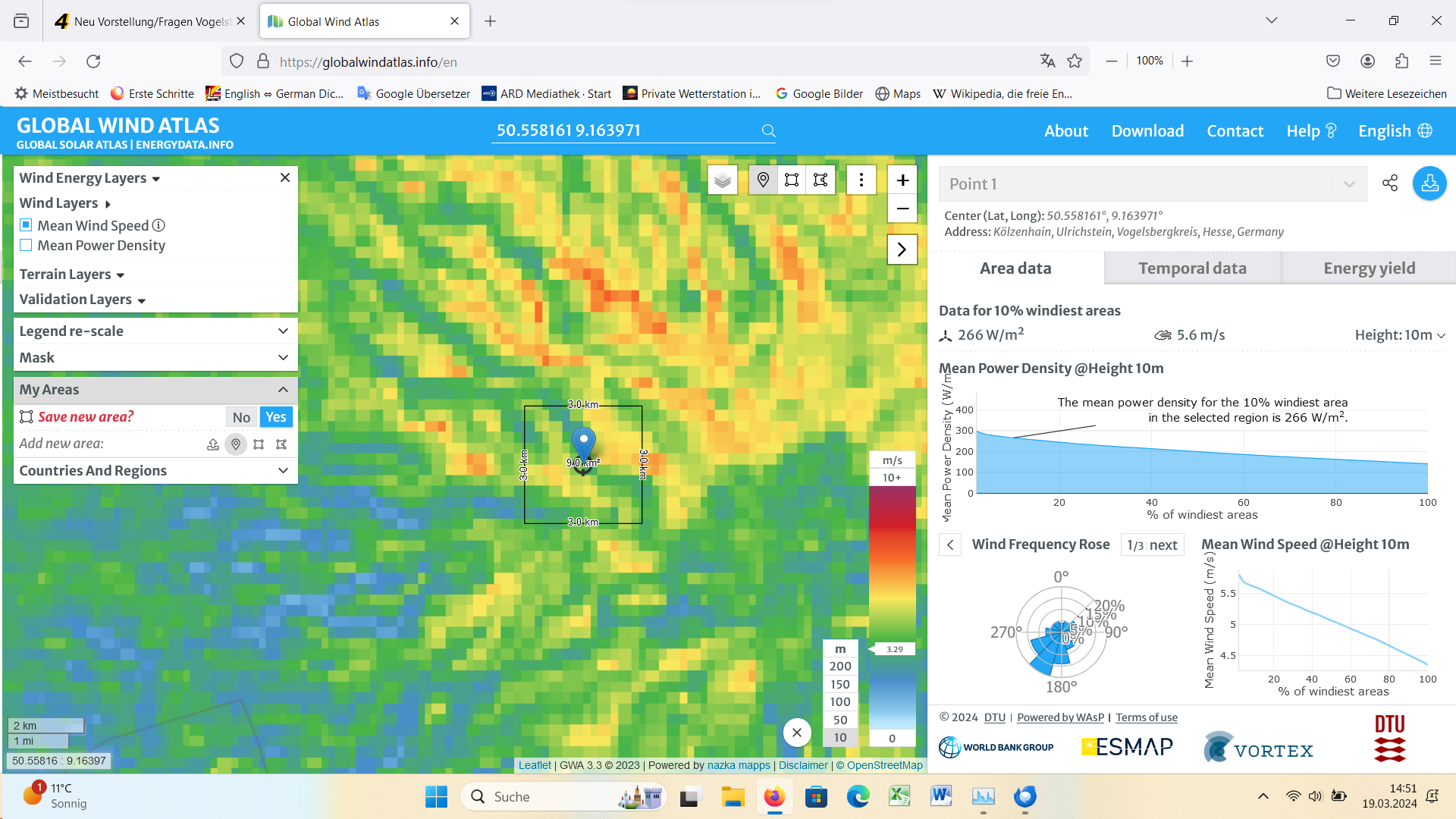Select the rectangle area draw tool
This screenshot has height=819, width=1456.
[792, 180]
